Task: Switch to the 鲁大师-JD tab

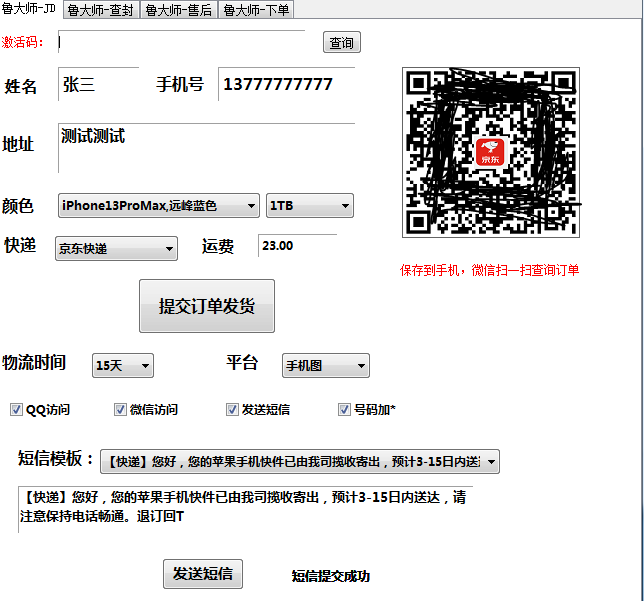Action: [x=30, y=9]
